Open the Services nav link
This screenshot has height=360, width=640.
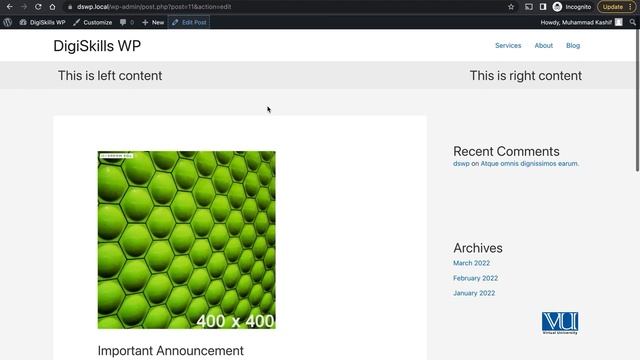coord(508,45)
